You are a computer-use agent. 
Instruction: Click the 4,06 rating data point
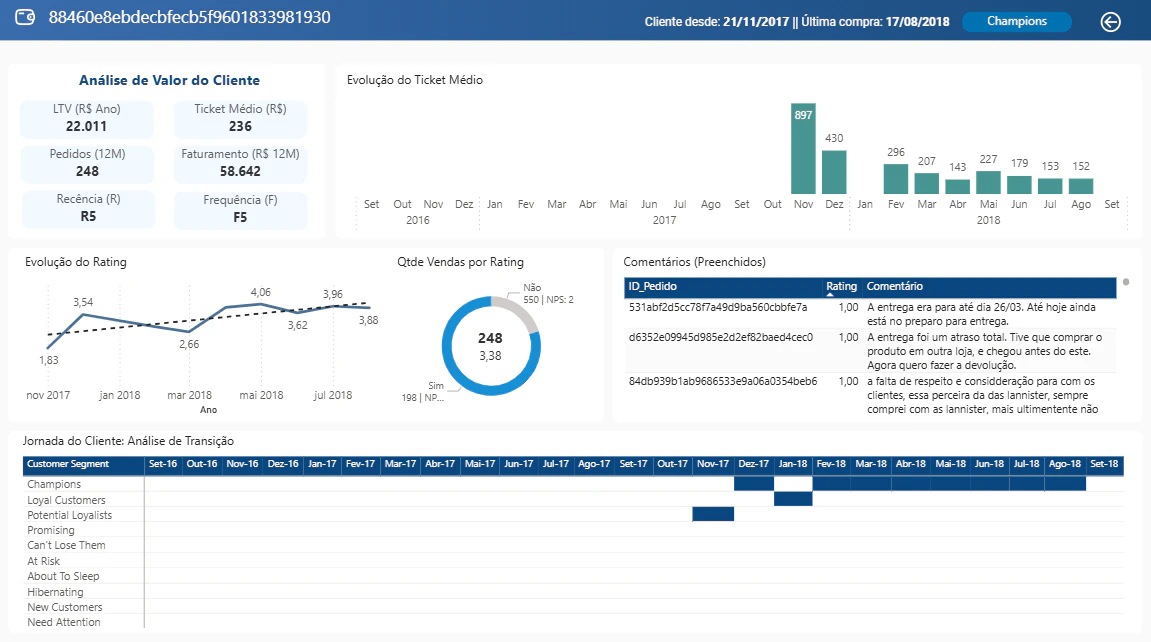click(x=260, y=304)
